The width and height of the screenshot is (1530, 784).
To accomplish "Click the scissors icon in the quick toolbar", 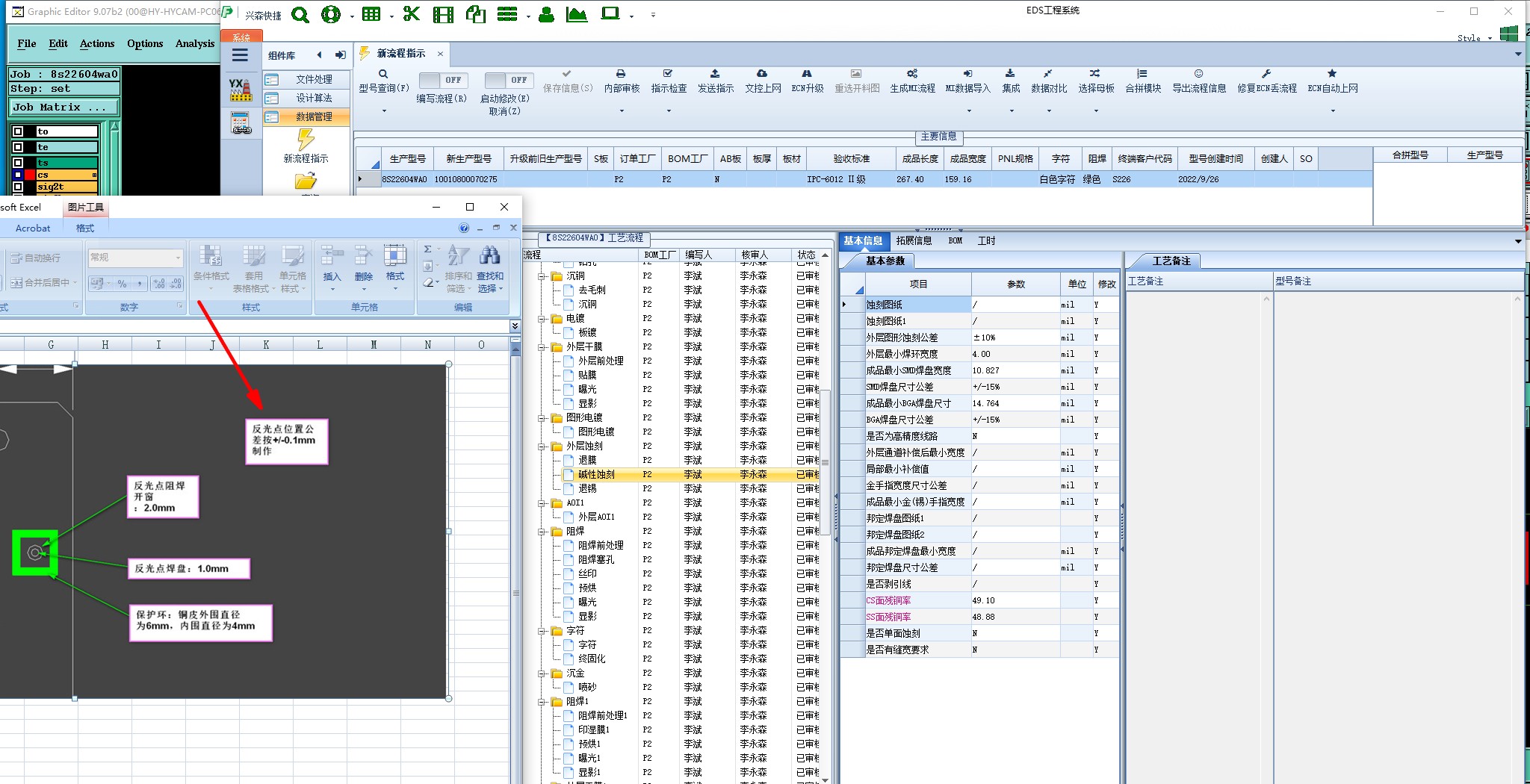I will (411, 14).
